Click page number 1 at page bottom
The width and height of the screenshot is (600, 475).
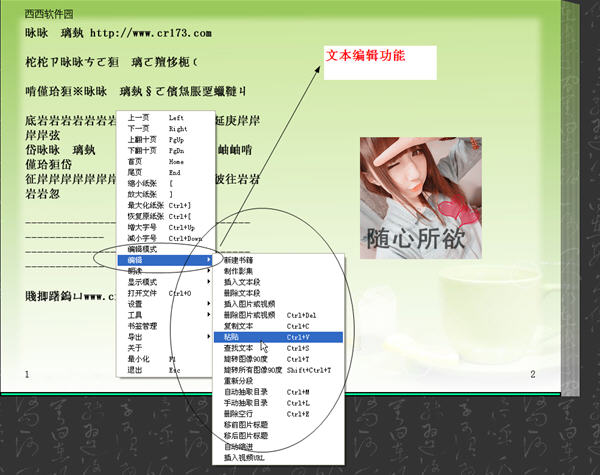tap(27, 374)
